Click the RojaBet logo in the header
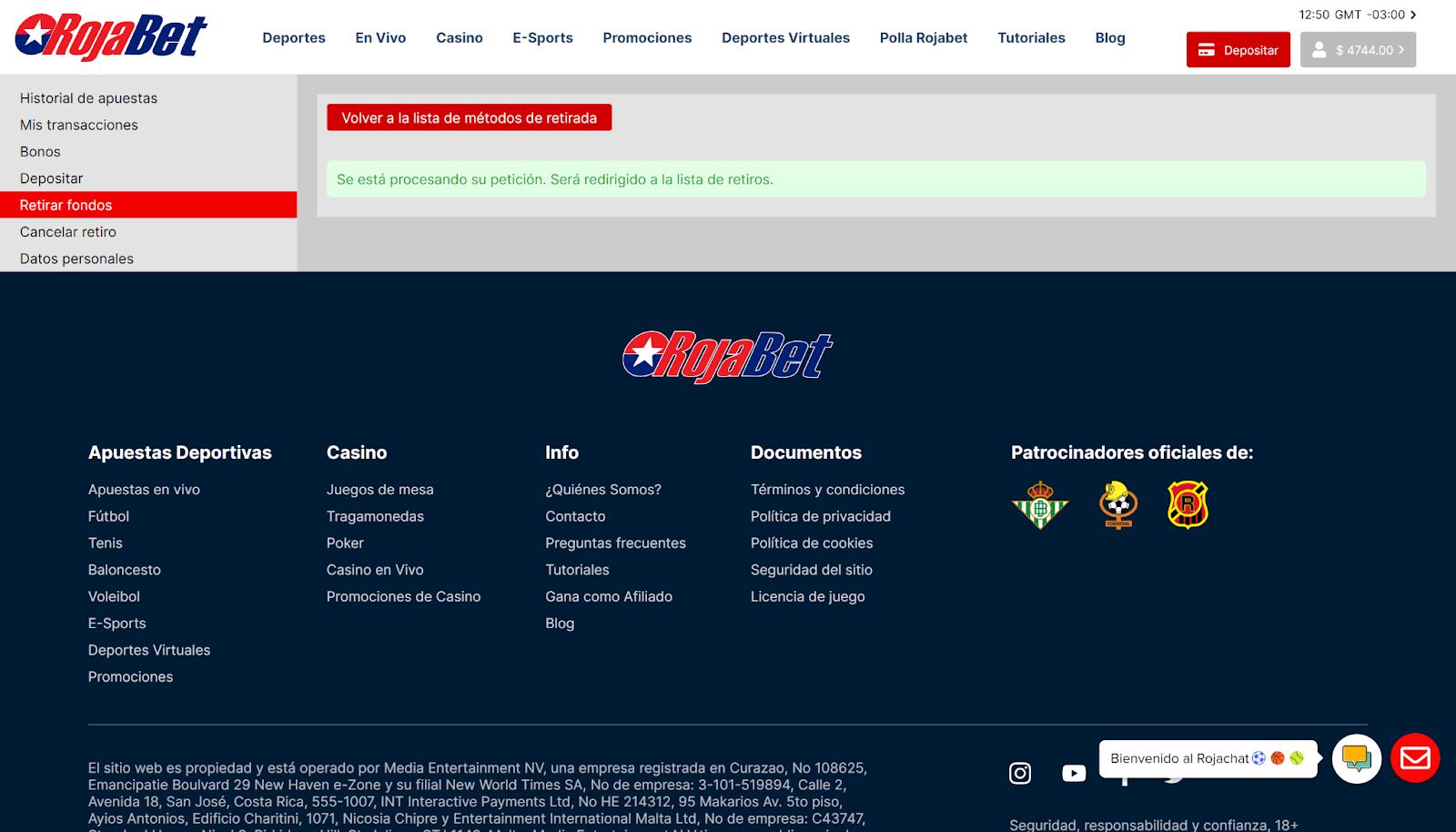1456x832 pixels. pyautogui.click(x=111, y=37)
